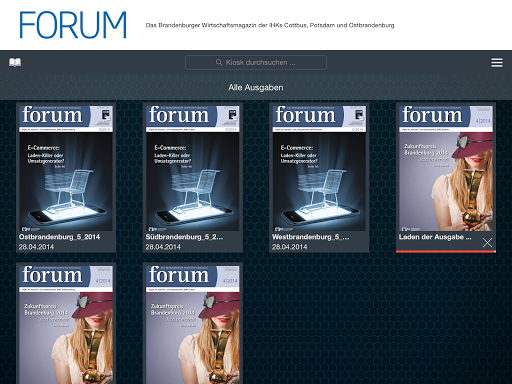This screenshot has height=384, width=512.
Task: Open the hamburger menu
Action: click(497, 63)
